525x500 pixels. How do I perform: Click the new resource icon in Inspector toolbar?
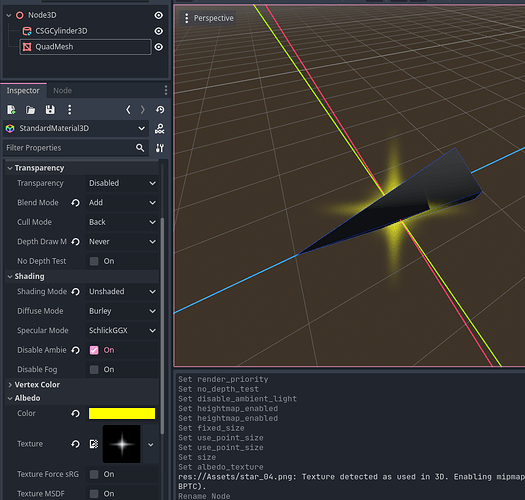coord(11,110)
